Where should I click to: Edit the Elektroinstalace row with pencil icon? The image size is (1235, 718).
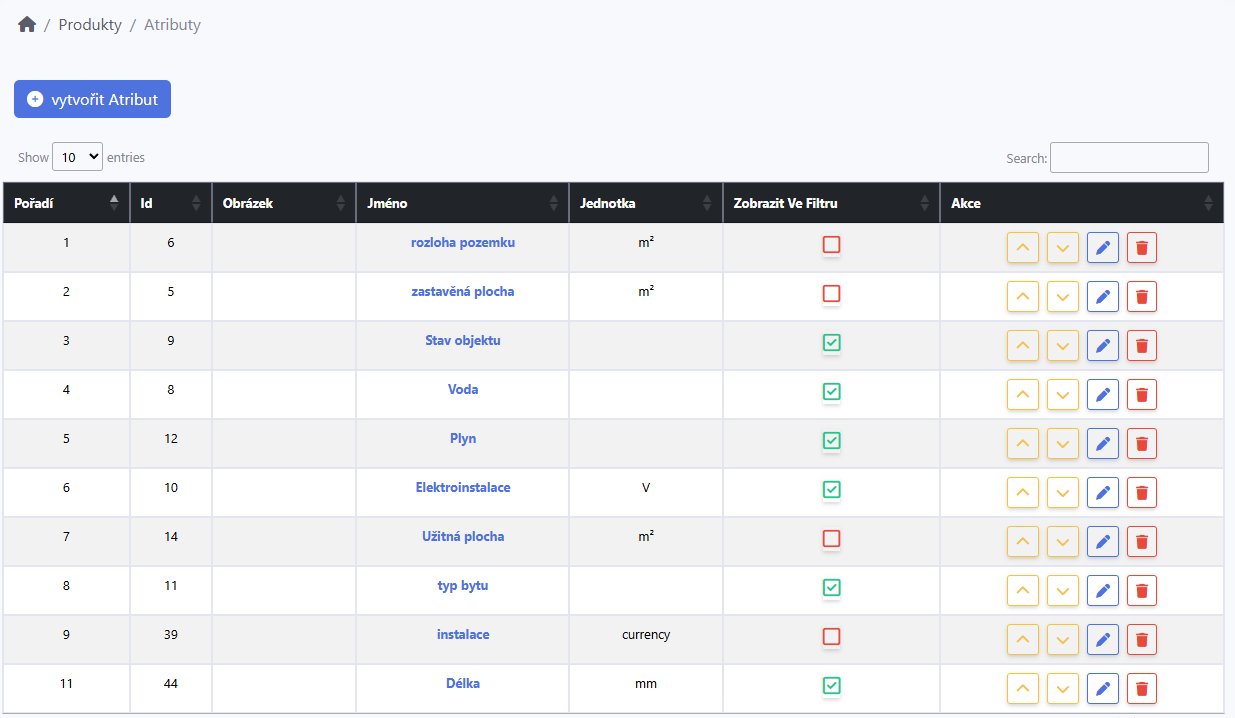click(x=1102, y=492)
